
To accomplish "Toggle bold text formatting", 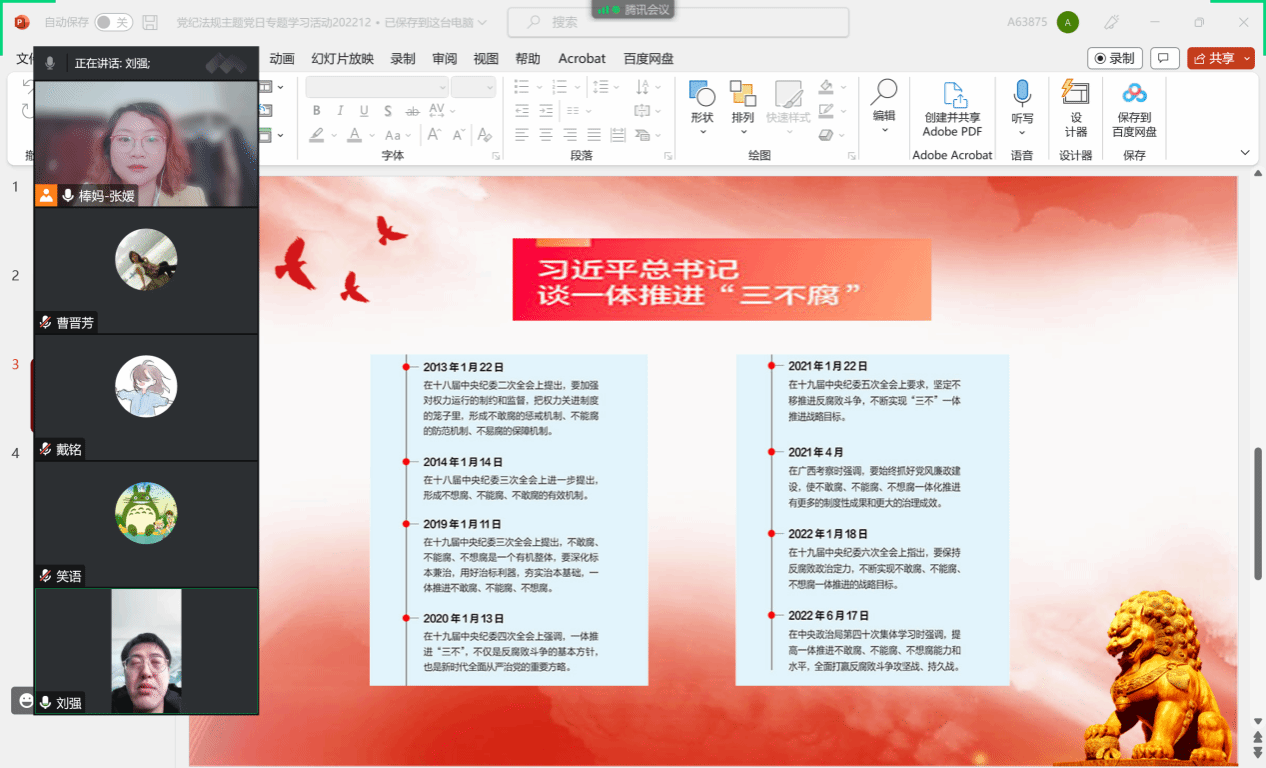I will pyautogui.click(x=317, y=111).
